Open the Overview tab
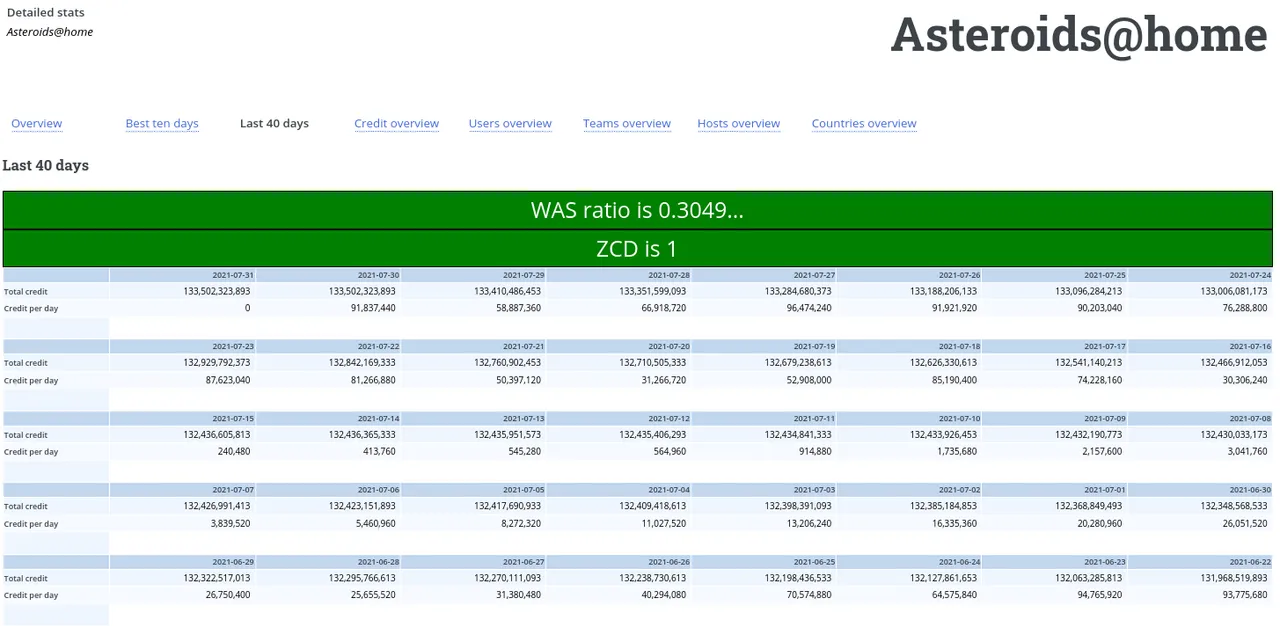Viewport: 1280px width, 626px height. (x=37, y=124)
